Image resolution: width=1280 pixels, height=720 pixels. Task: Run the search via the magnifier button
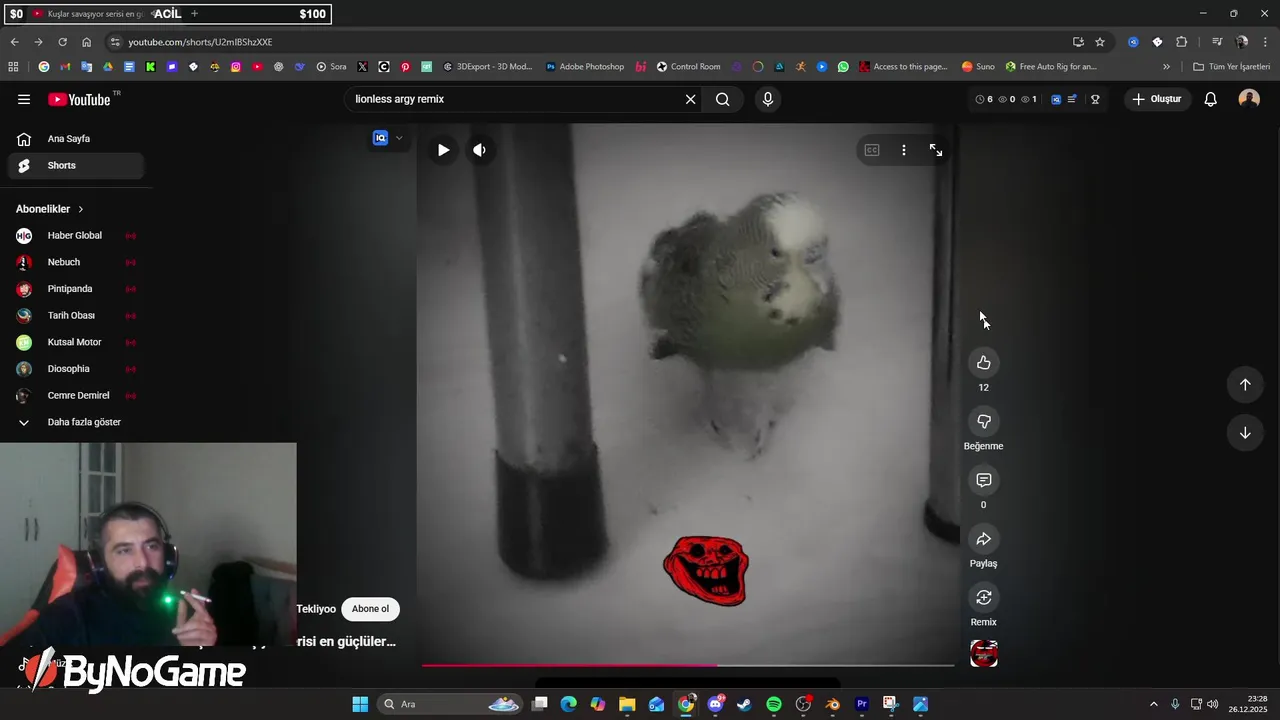(x=723, y=99)
